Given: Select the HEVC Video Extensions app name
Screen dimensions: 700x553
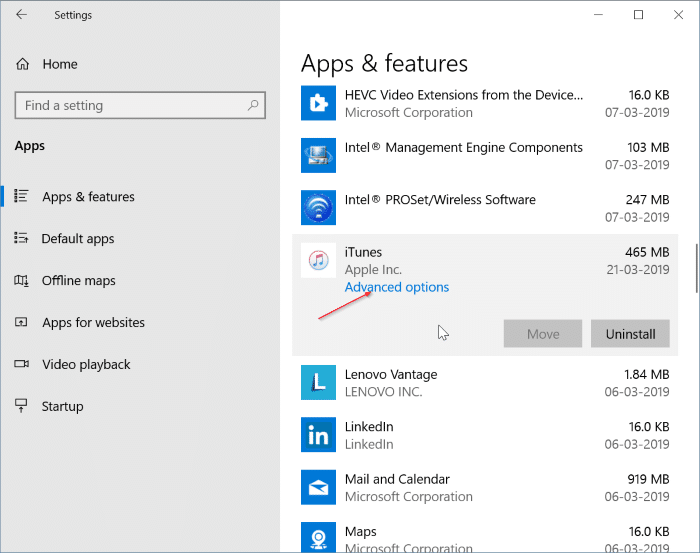Looking at the screenshot, I should [464, 95].
